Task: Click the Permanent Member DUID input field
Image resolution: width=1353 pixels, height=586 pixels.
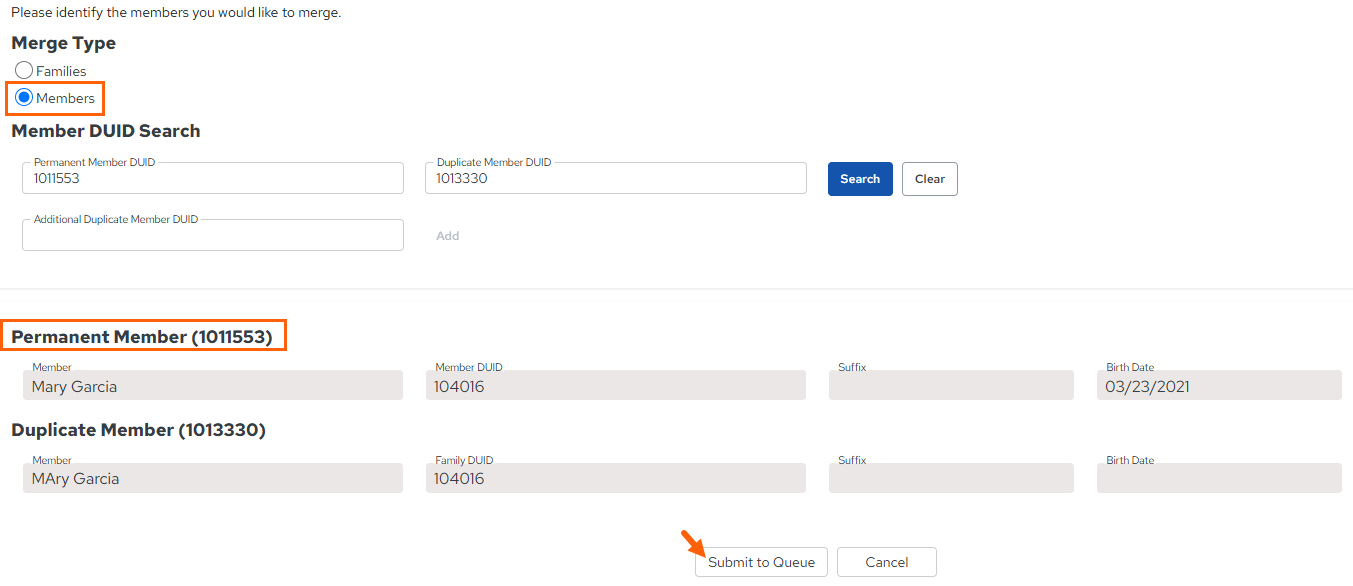Action: (x=213, y=178)
